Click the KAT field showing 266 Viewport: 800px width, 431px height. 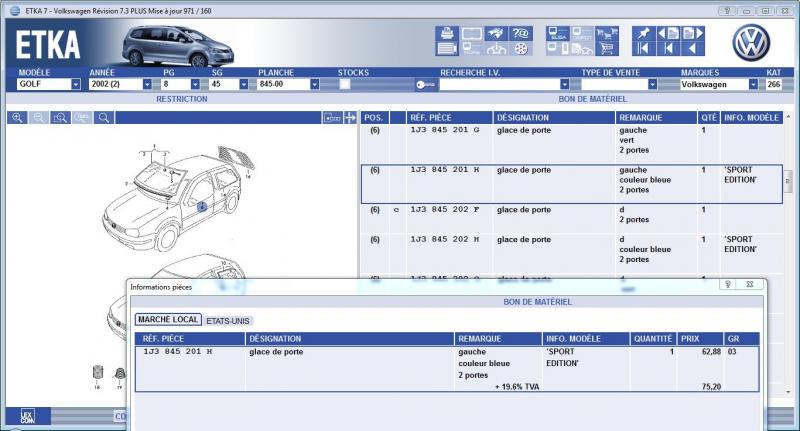pyautogui.click(x=773, y=84)
